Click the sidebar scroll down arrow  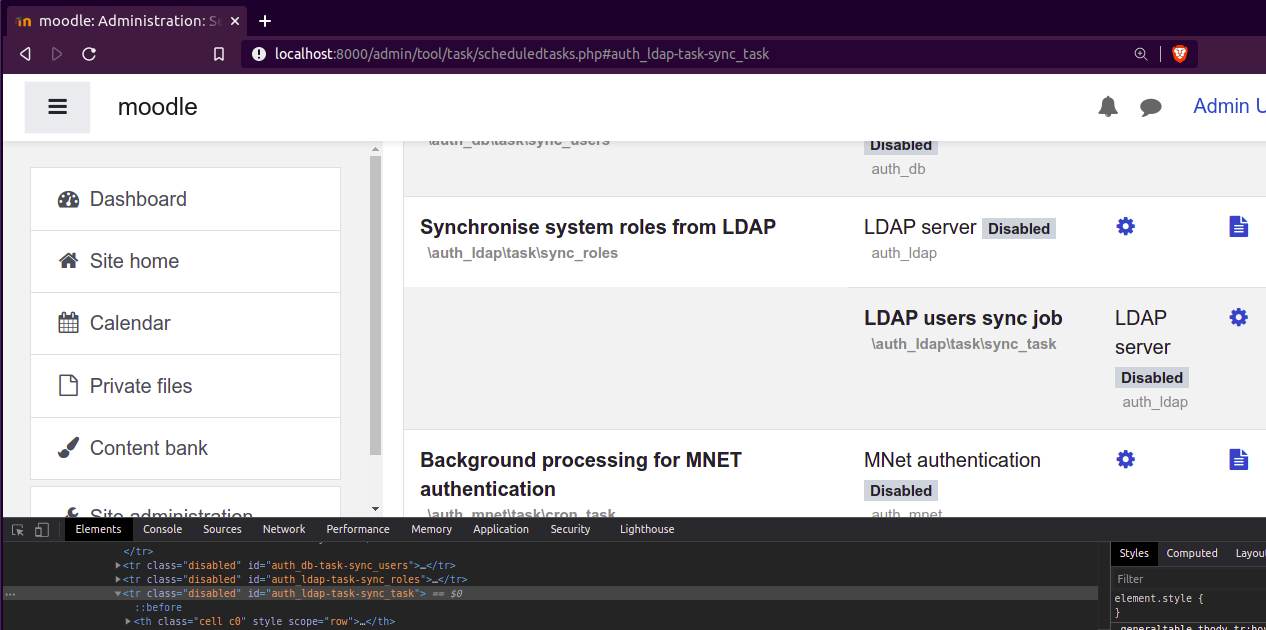coord(375,509)
